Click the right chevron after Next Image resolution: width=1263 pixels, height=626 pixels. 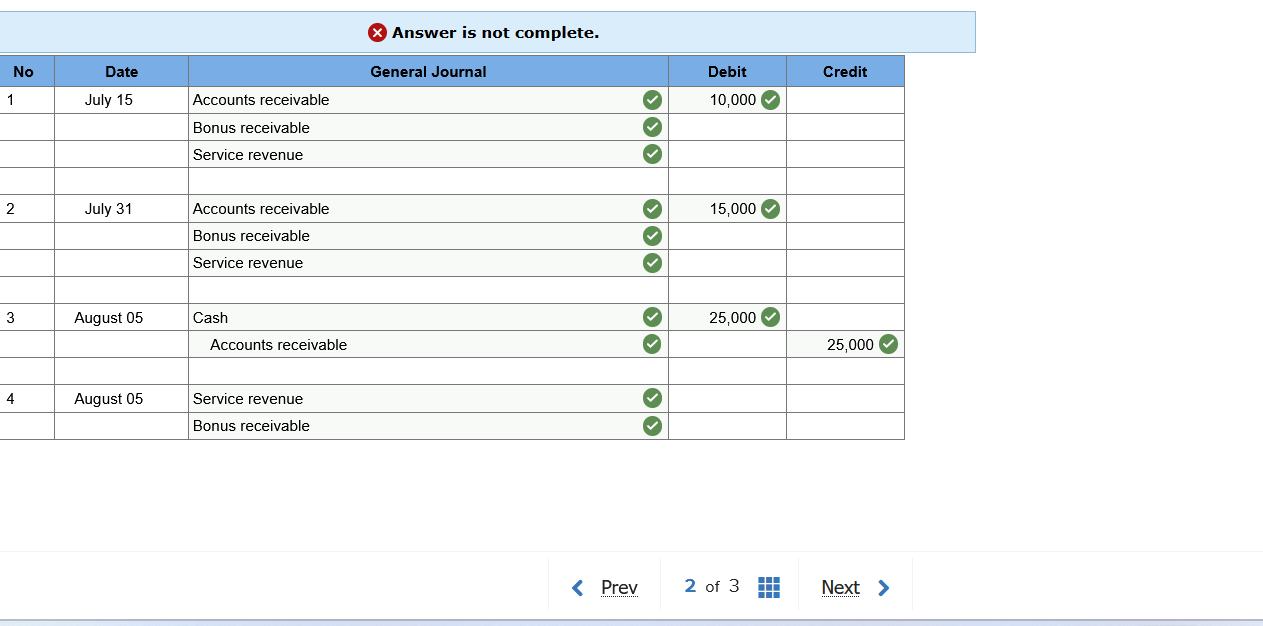pyautogui.click(x=883, y=588)
